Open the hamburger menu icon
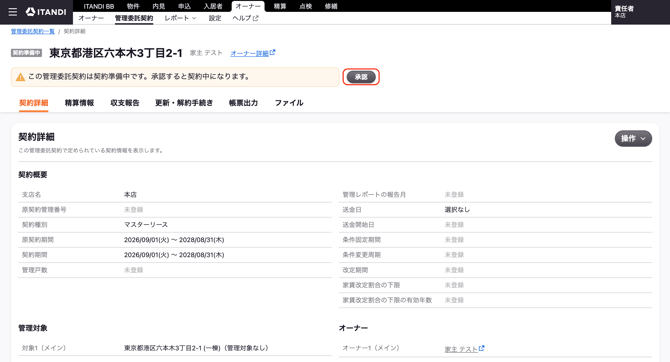 click(13, 12)
